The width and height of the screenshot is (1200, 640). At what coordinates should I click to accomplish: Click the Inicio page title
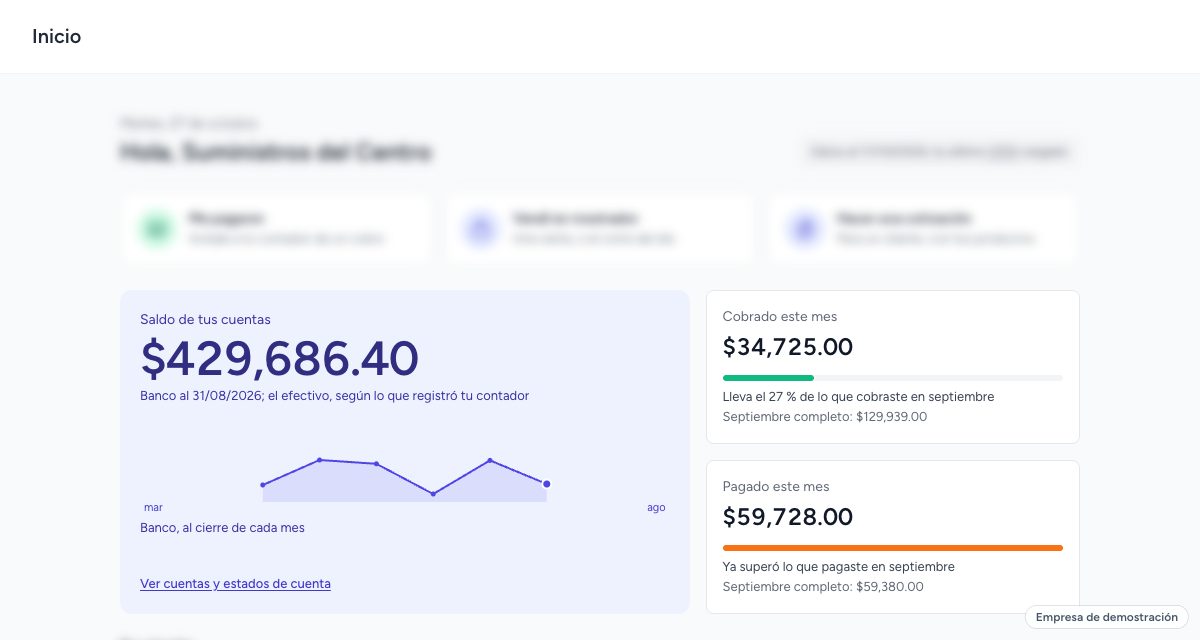56,37
